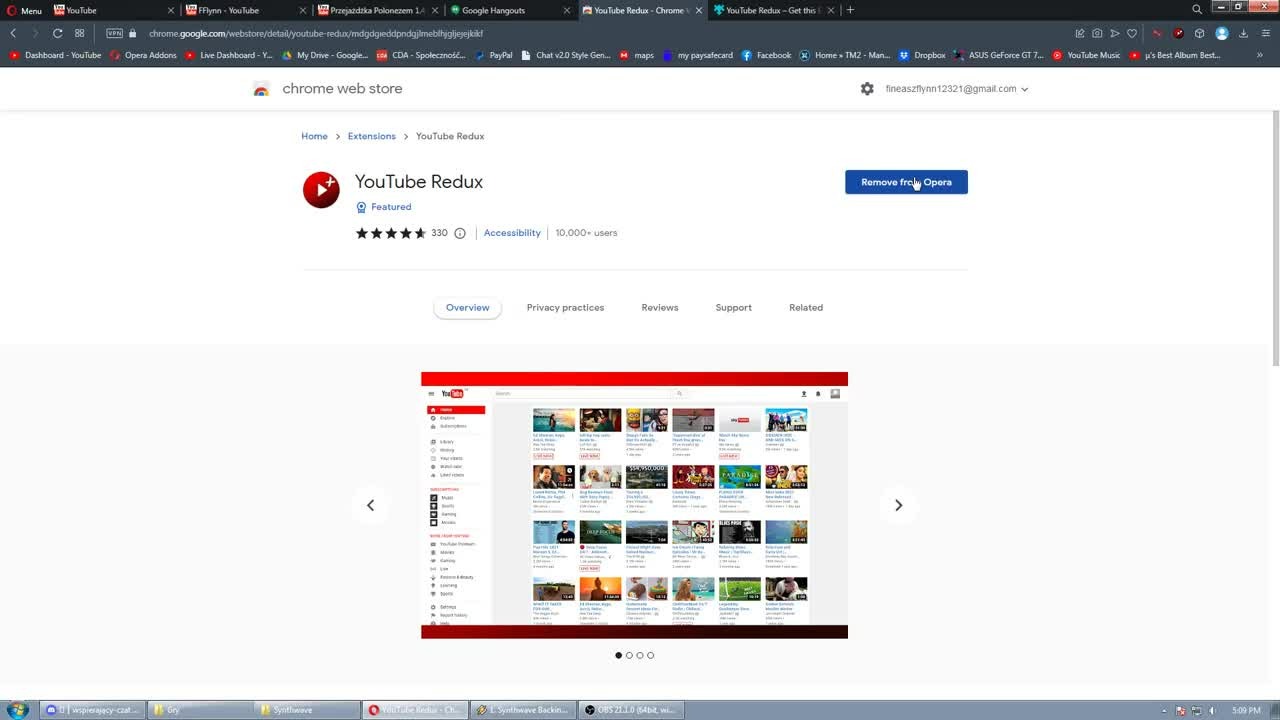Reload the page with the refresh icon
1280x720 pixels.
57,33
